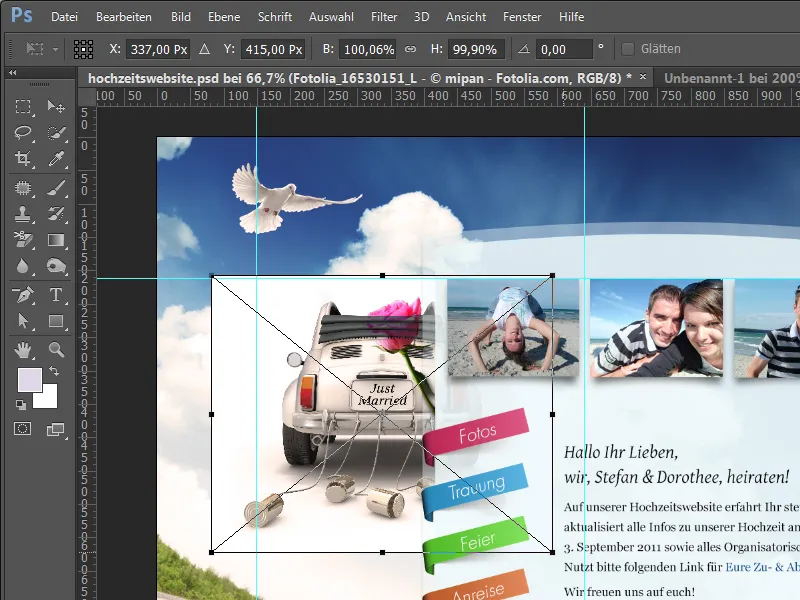Select the Gradient tool

56,240
